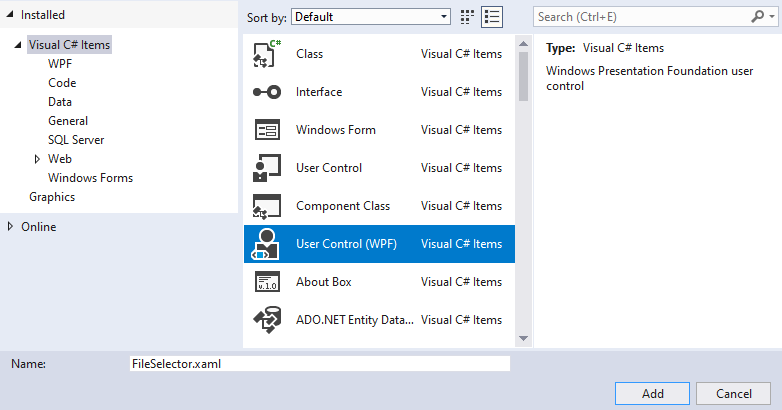782x410 pixels.
Task: Click the Cancel button
Action: (734, 394)
